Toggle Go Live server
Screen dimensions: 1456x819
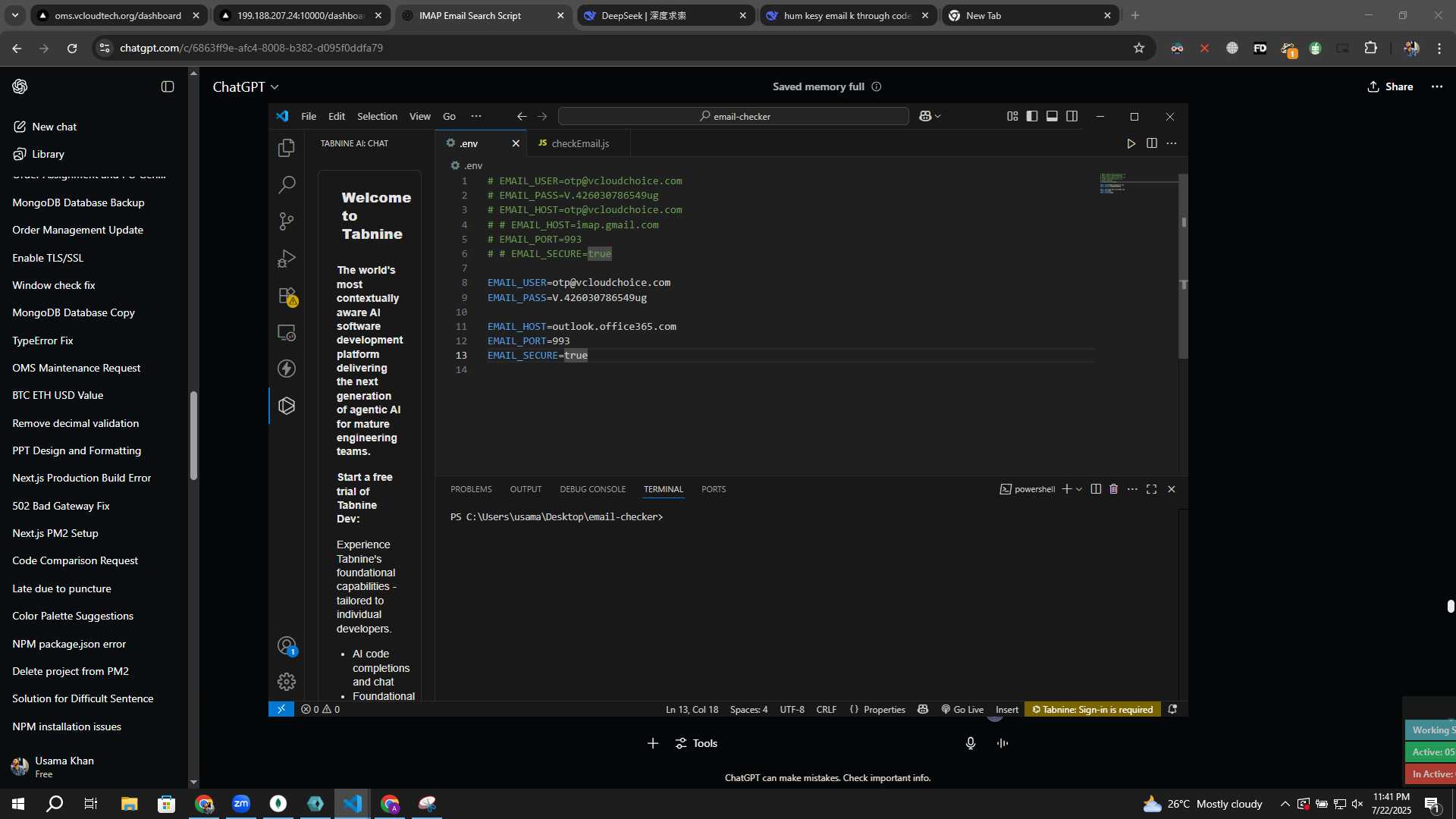pos(962,709)
